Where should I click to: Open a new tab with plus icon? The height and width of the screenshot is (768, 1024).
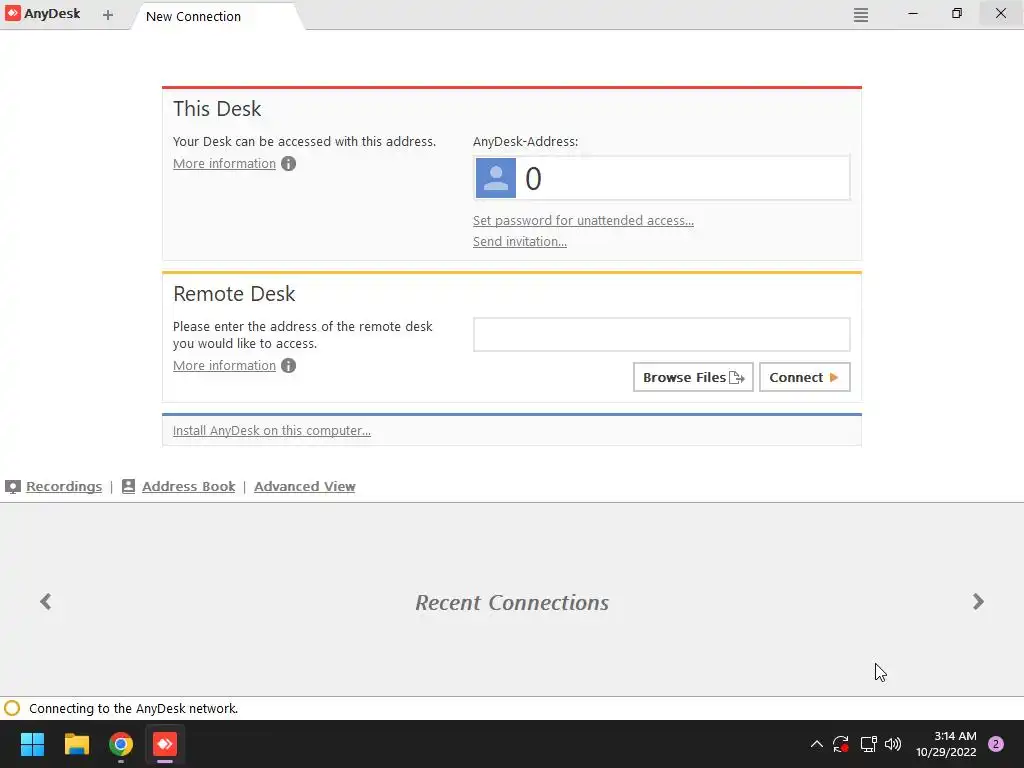108,15
